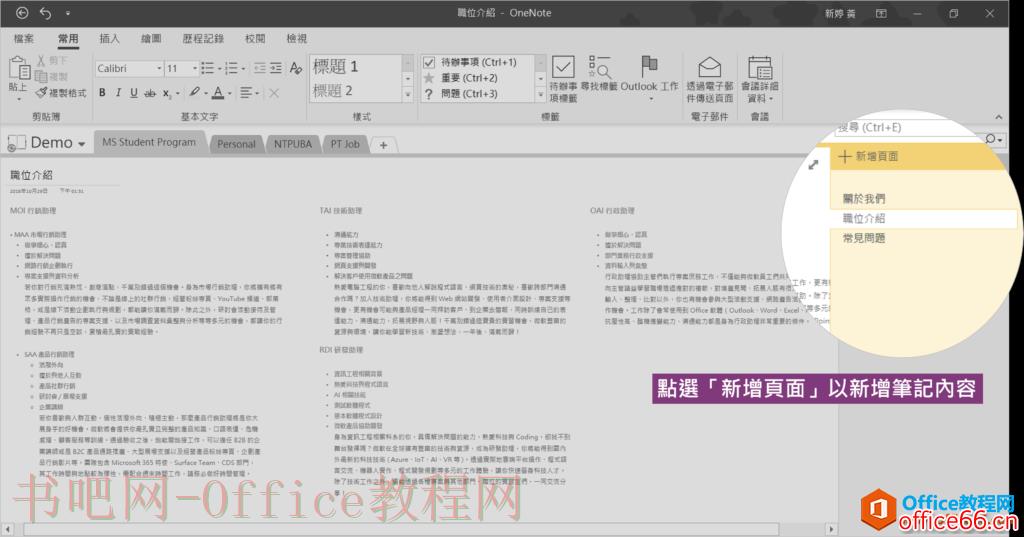Click 新增頁面 to add a page
The height and width of the screenshot is (537, 1024).
tap(918, 156)
